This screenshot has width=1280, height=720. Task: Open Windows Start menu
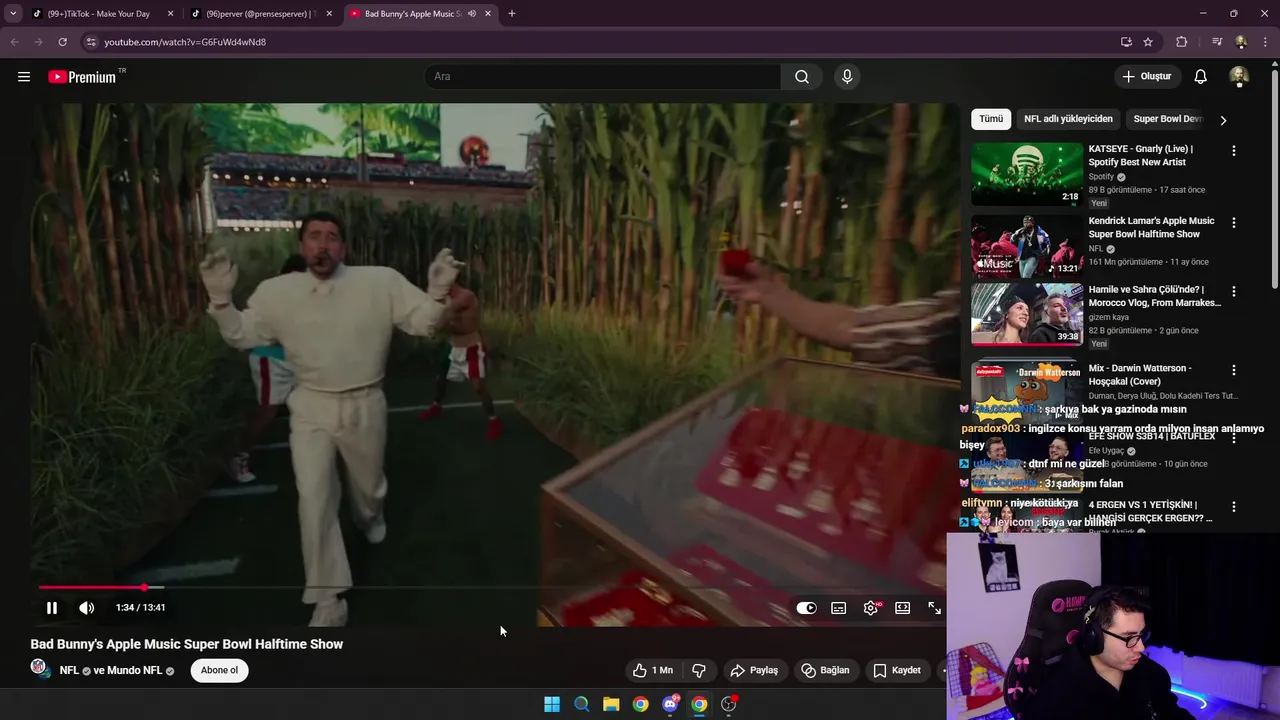(x=552, y=704)
